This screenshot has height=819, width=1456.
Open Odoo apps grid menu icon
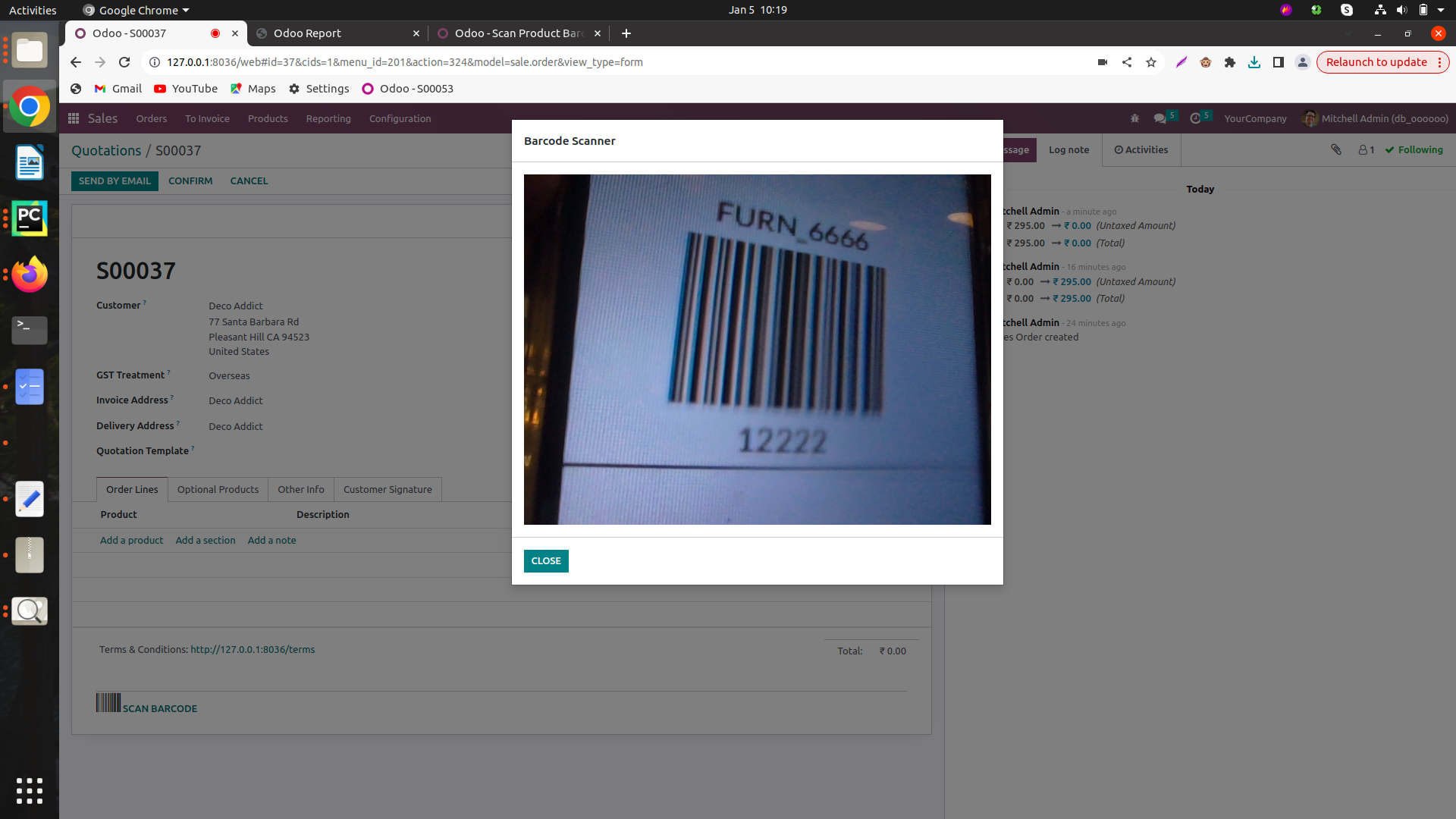pyautogui.click(x=74, y=118)
